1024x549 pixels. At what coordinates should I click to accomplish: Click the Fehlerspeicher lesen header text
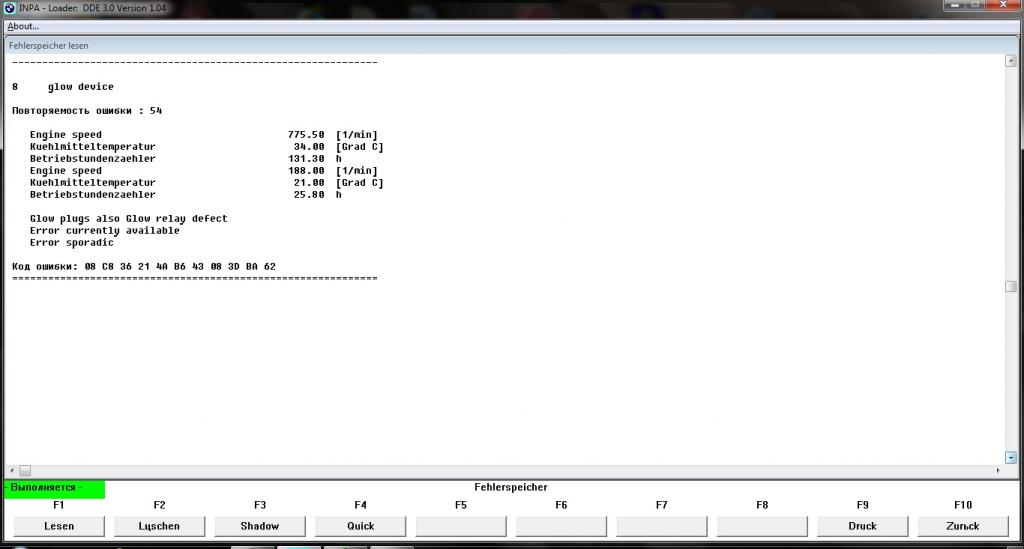pos(48,46)
